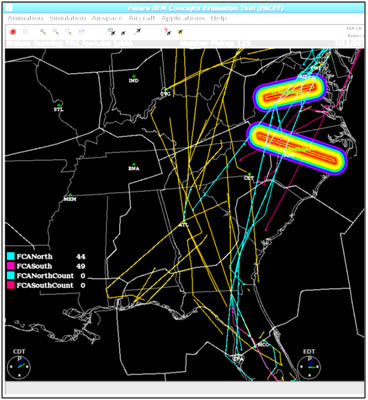The height and width of the screenshot is (400, 368).
Task: Click the aircraft icon with red question mark
Action: [168, 32]
